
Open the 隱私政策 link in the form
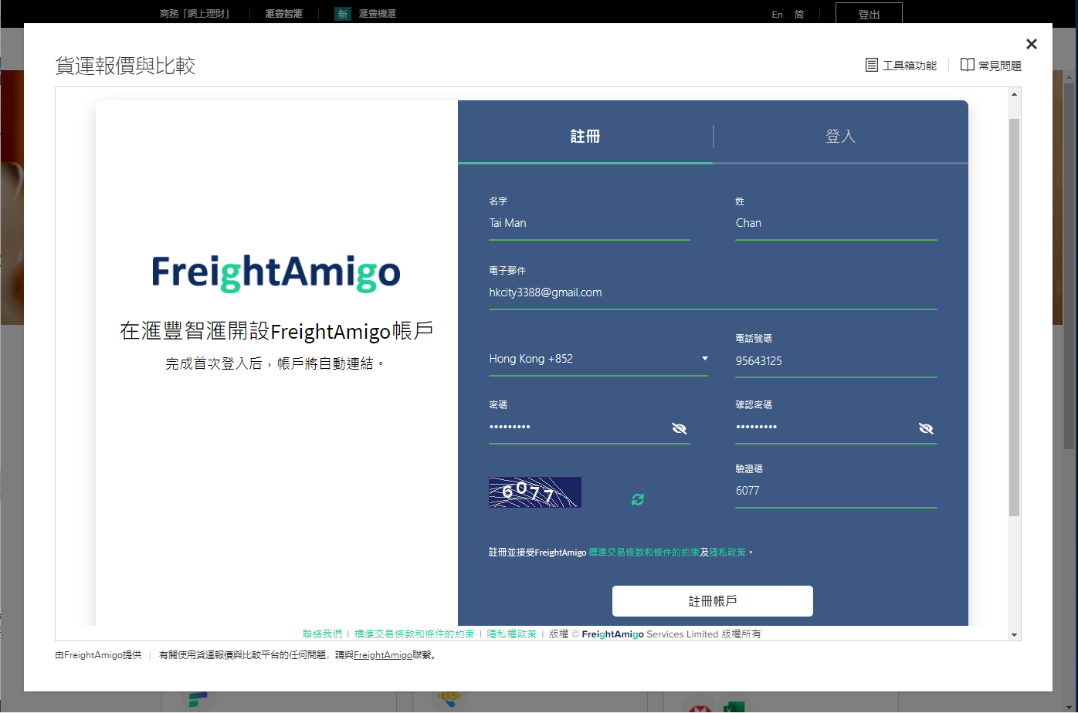tap(727, 552)
